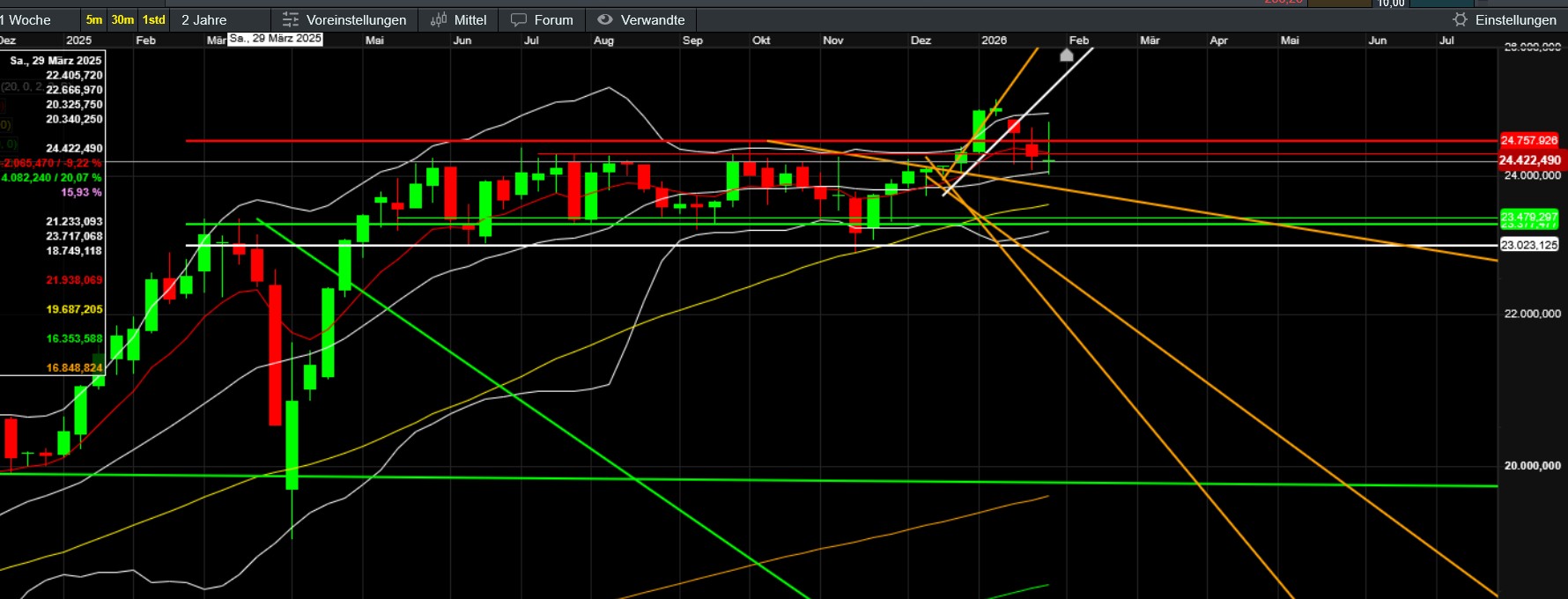Click the Voreinstellungen sliders icon
The image size is (1568, 599).
(x=290, y=19)
